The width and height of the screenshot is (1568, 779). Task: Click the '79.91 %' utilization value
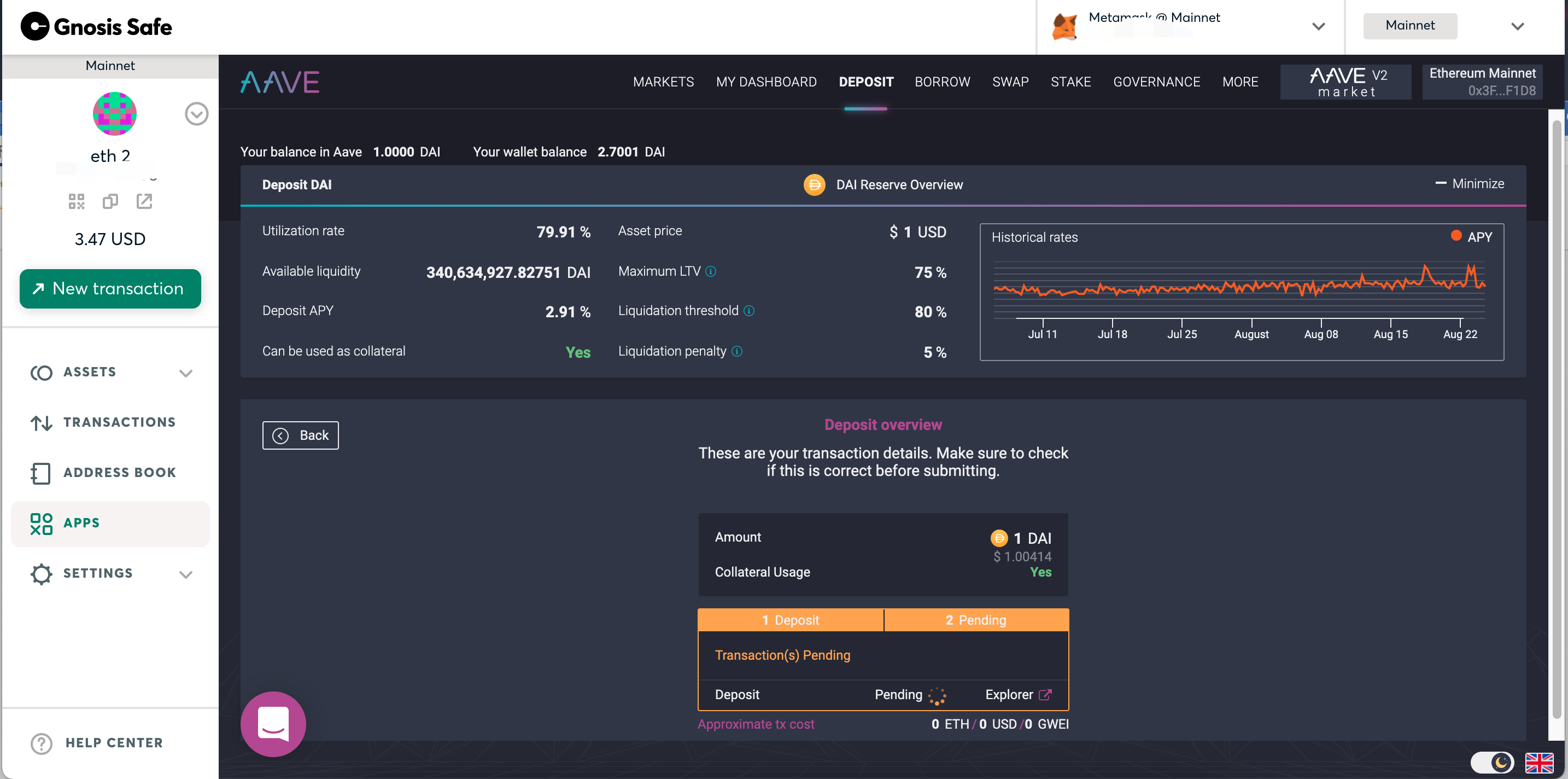click(x=564, y=232)
